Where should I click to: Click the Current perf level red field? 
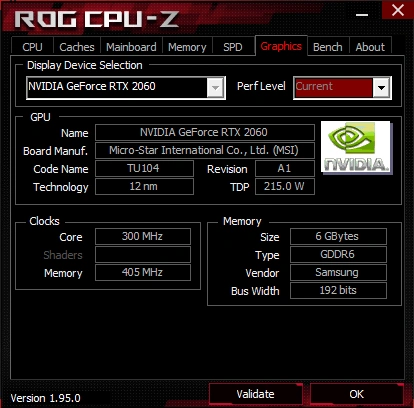333,88
